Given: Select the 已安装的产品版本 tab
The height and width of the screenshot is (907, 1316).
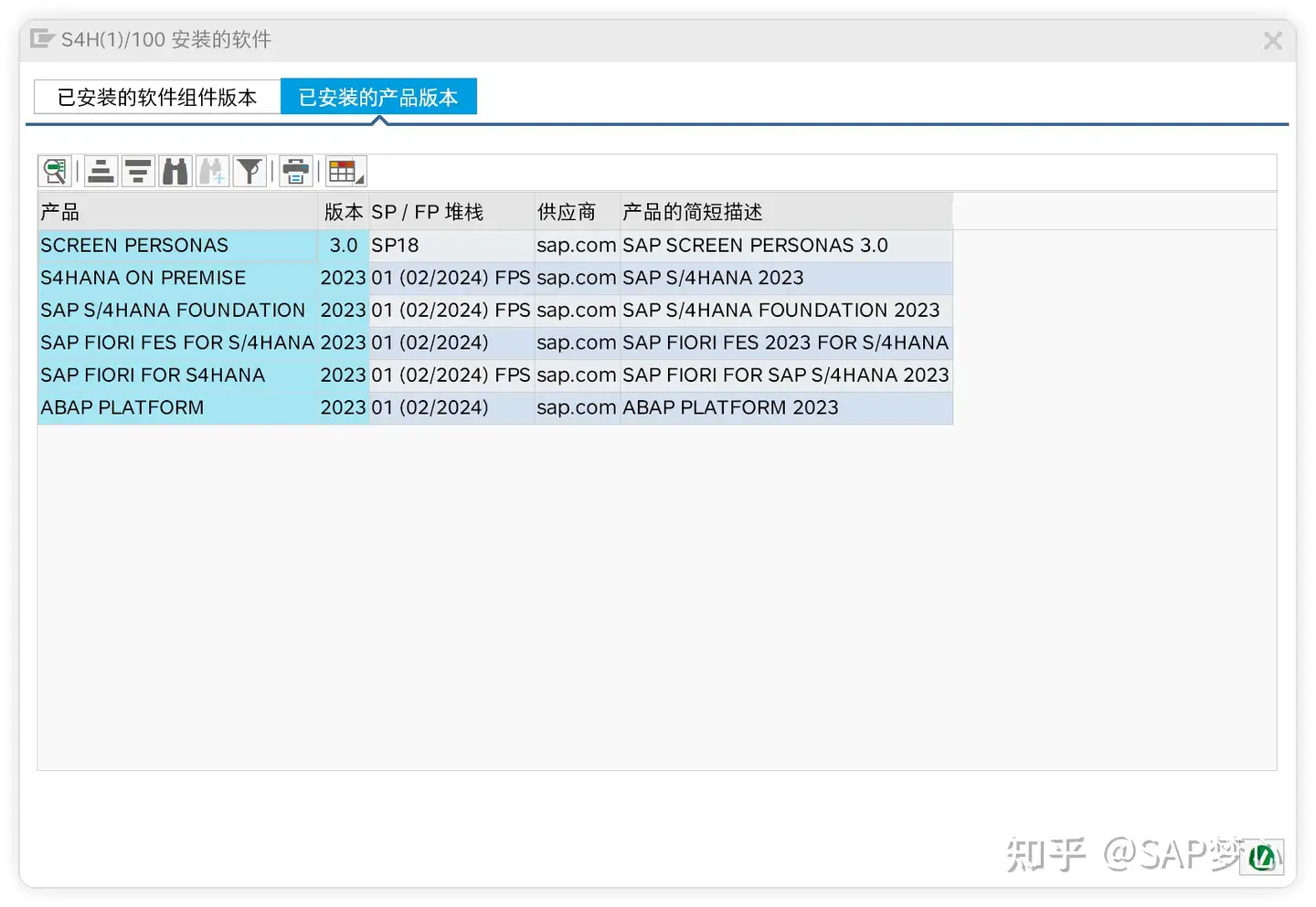Looking at the screenshot, I should (378, 97).
